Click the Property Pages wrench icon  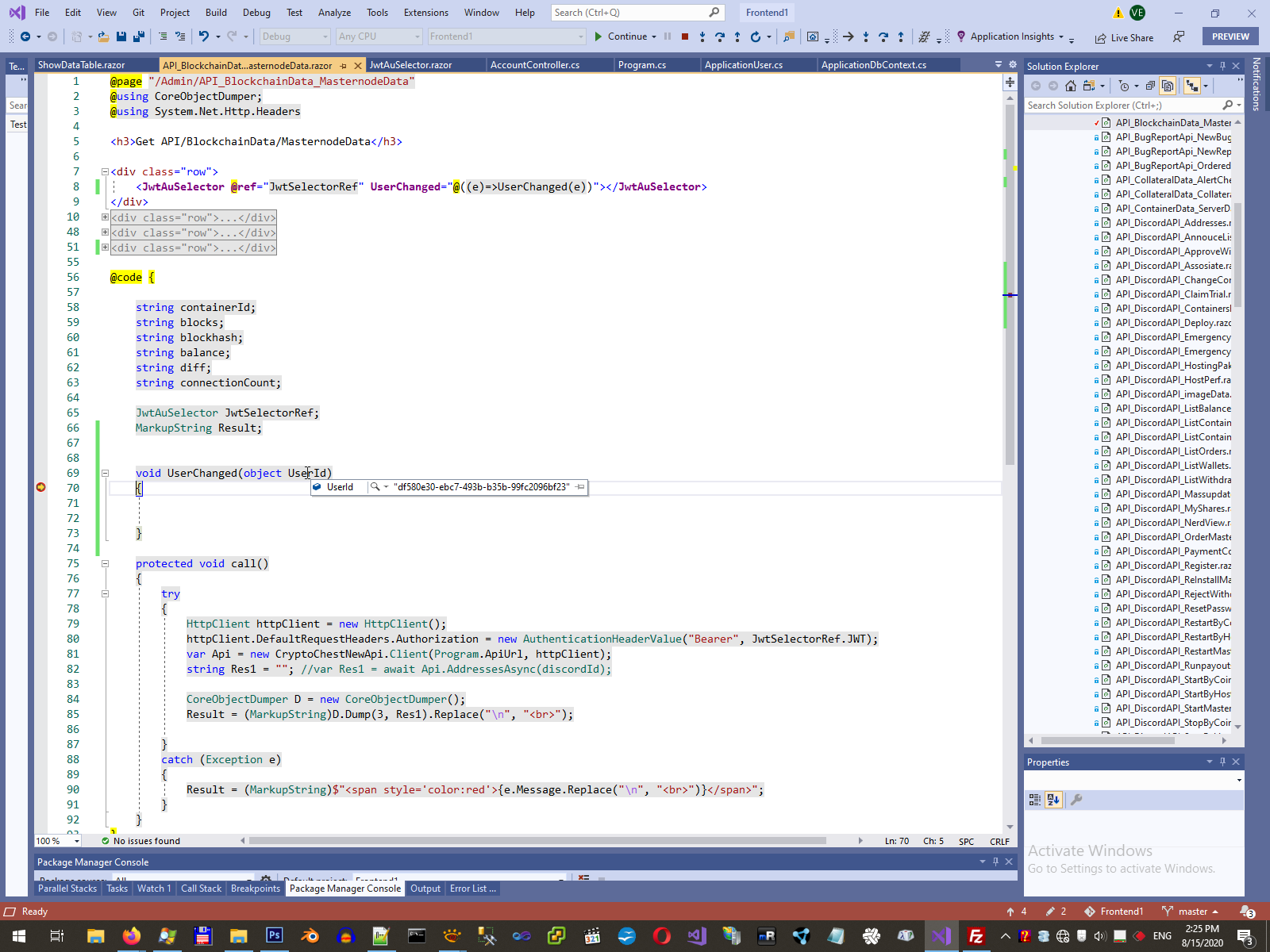(x=1076, y=800)
